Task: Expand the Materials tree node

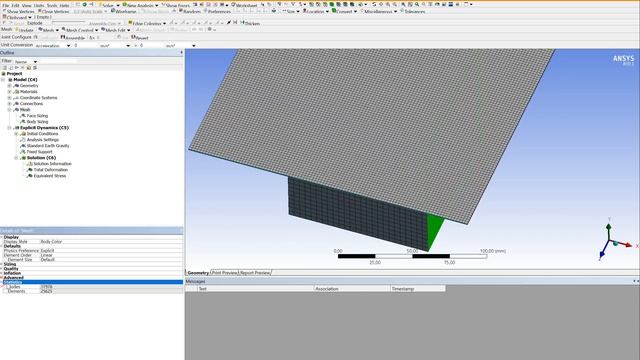Action: tap(9, 92)
